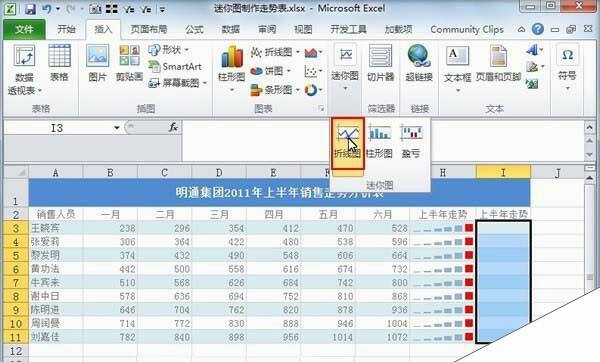Undo the last action in Quick Access Toolbar

[47, 8]
